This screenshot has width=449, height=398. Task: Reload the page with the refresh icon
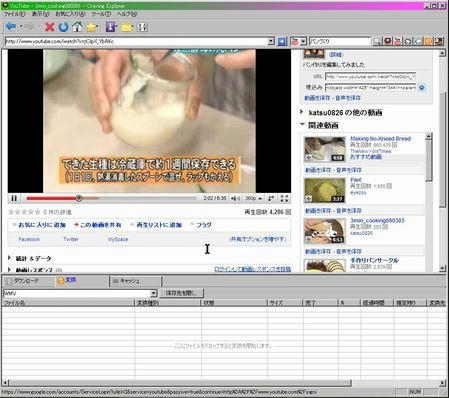(x=63, y=27)
